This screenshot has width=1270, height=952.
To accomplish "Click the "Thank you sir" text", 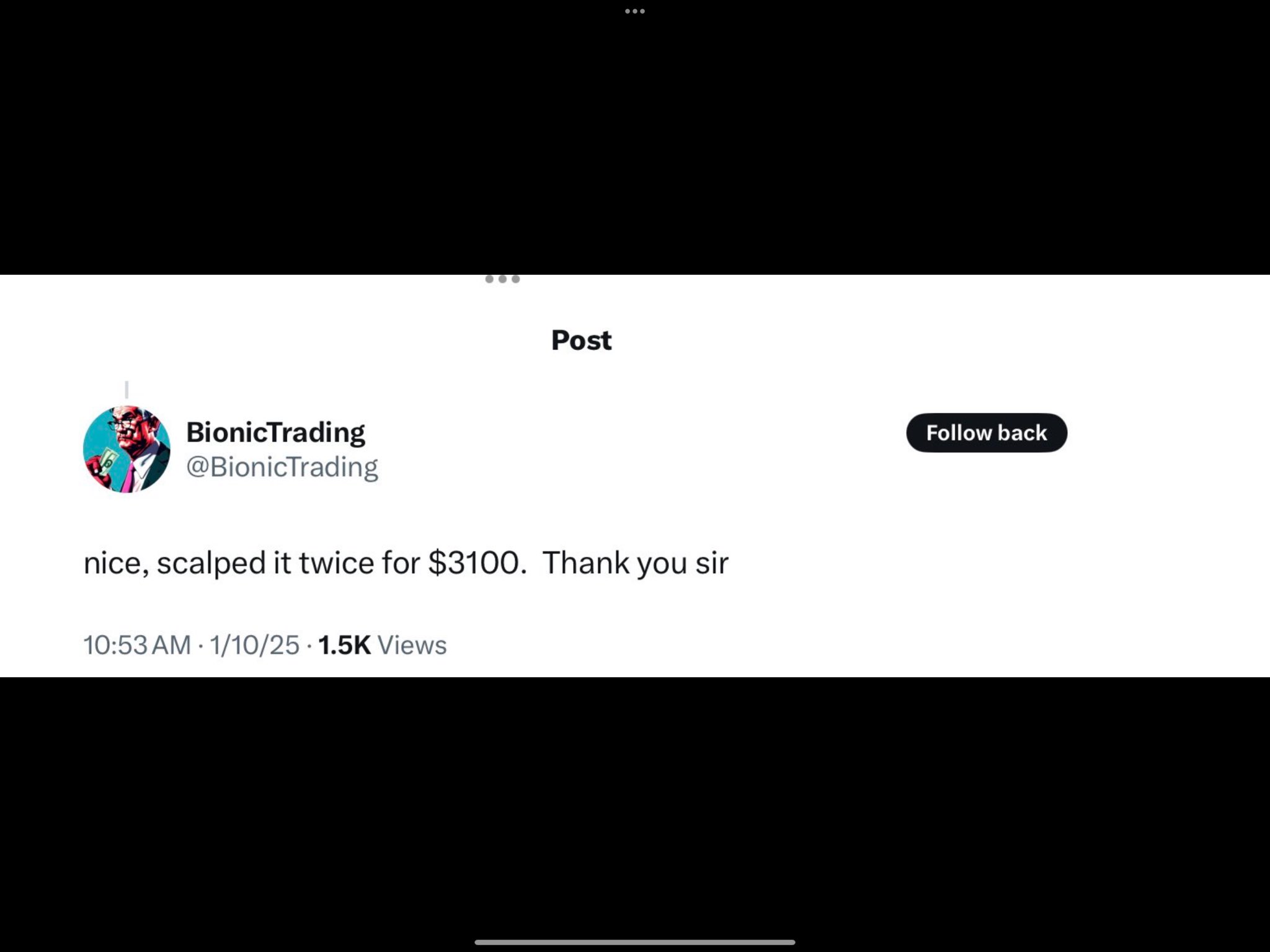I will pyautogui.click(x=635, y=563).
